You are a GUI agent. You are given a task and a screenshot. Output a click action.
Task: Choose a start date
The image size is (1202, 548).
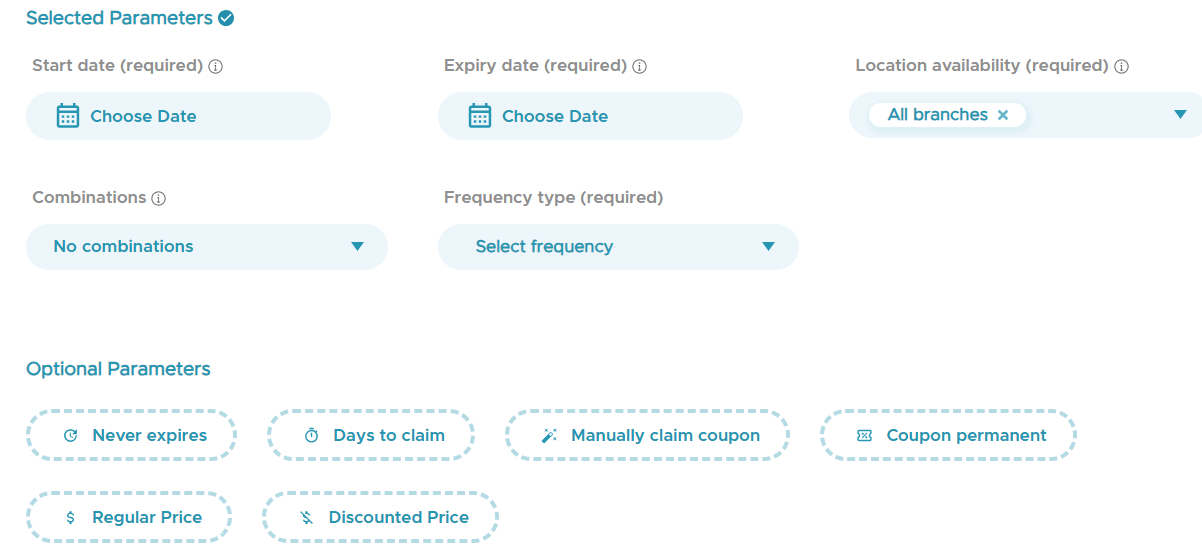pos(143,116)
